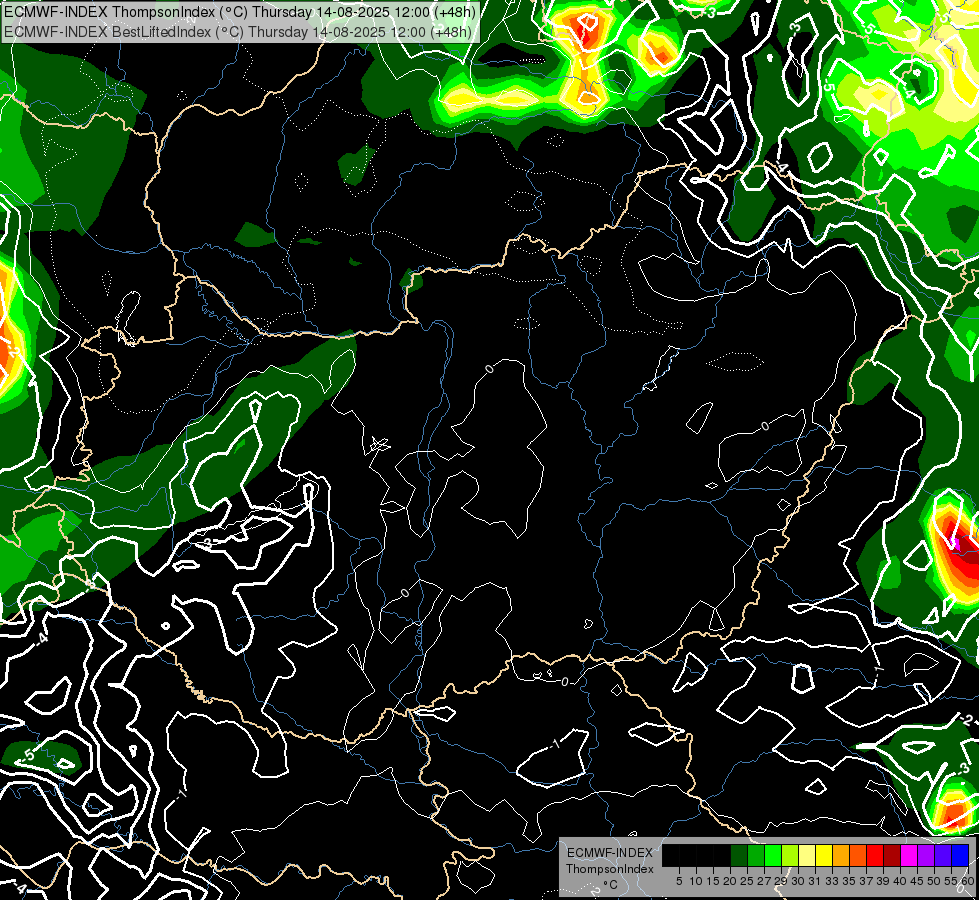This screenshot has width=979, height=900.
Task: Click legend tick value '20'
Action: click(x=730, y=881)
